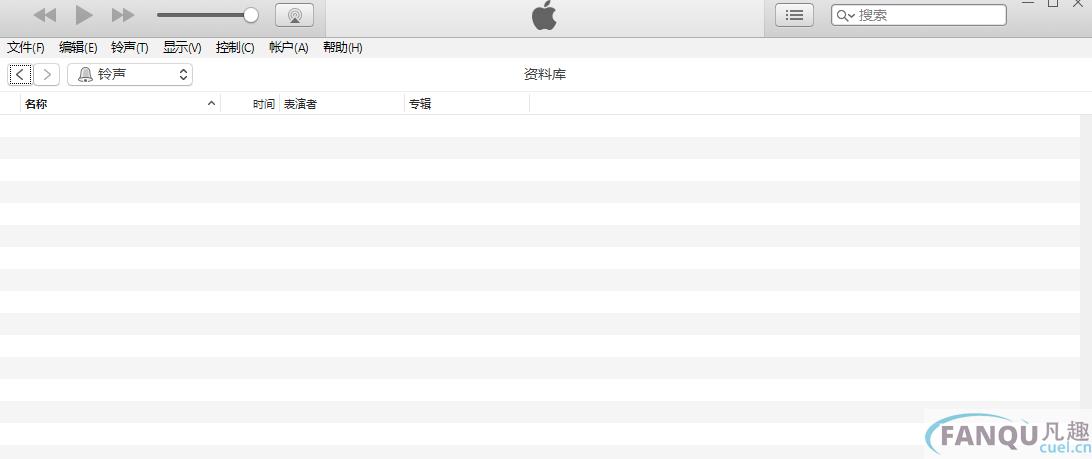
Task: Sort by the 表演者 column header
Action: [x=342, y=104]
